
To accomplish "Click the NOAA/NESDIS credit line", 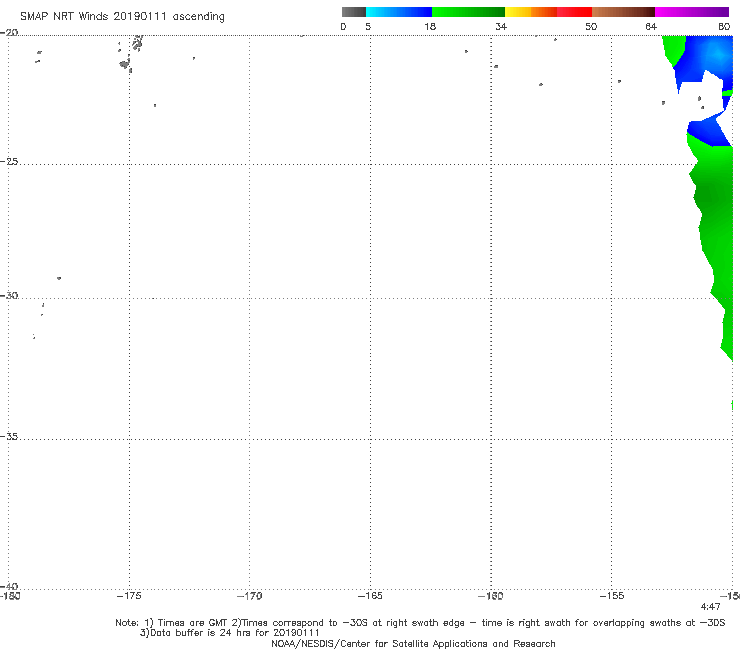I will [x=413, y=644].
